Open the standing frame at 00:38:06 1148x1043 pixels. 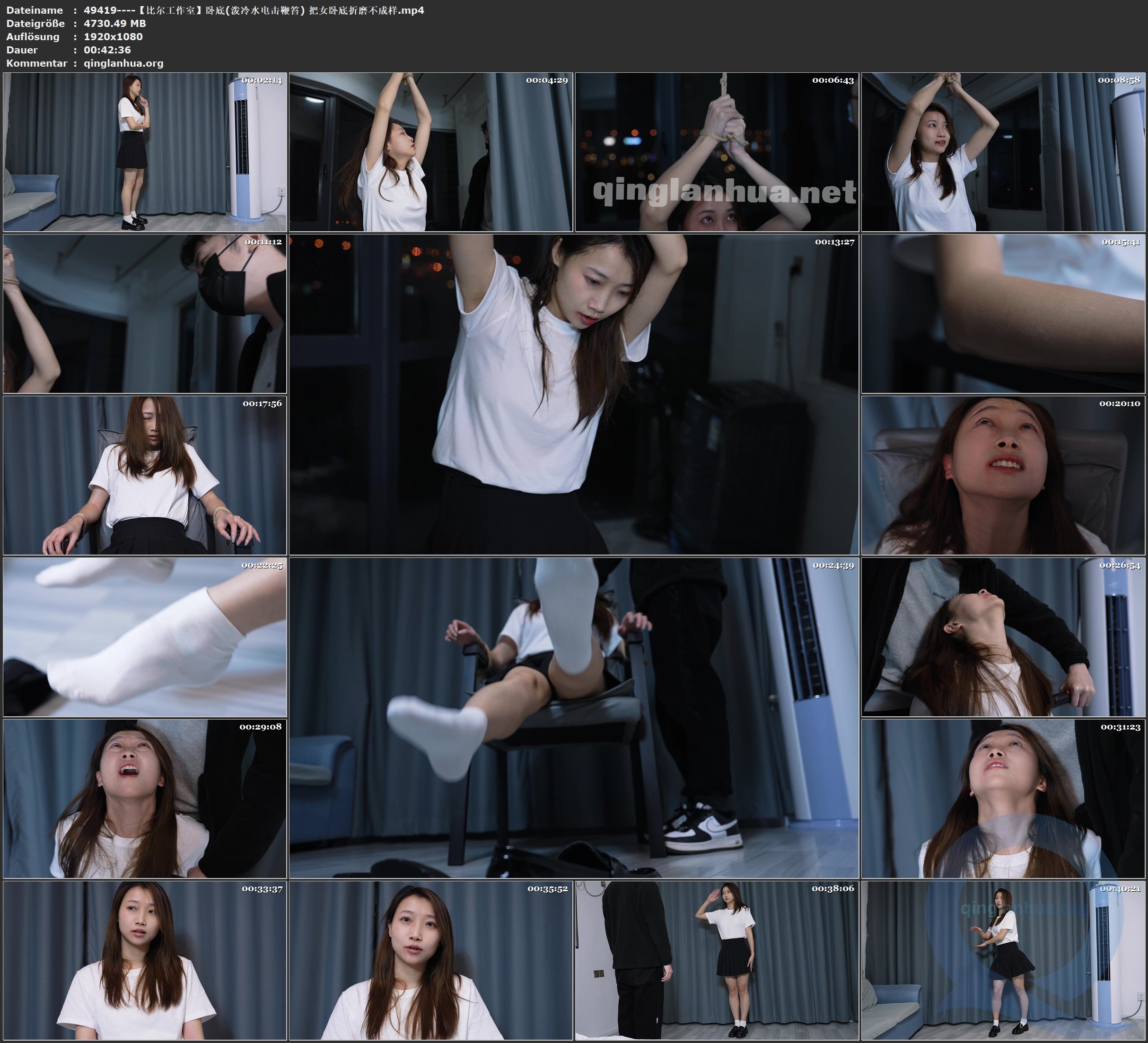(716, 960)
